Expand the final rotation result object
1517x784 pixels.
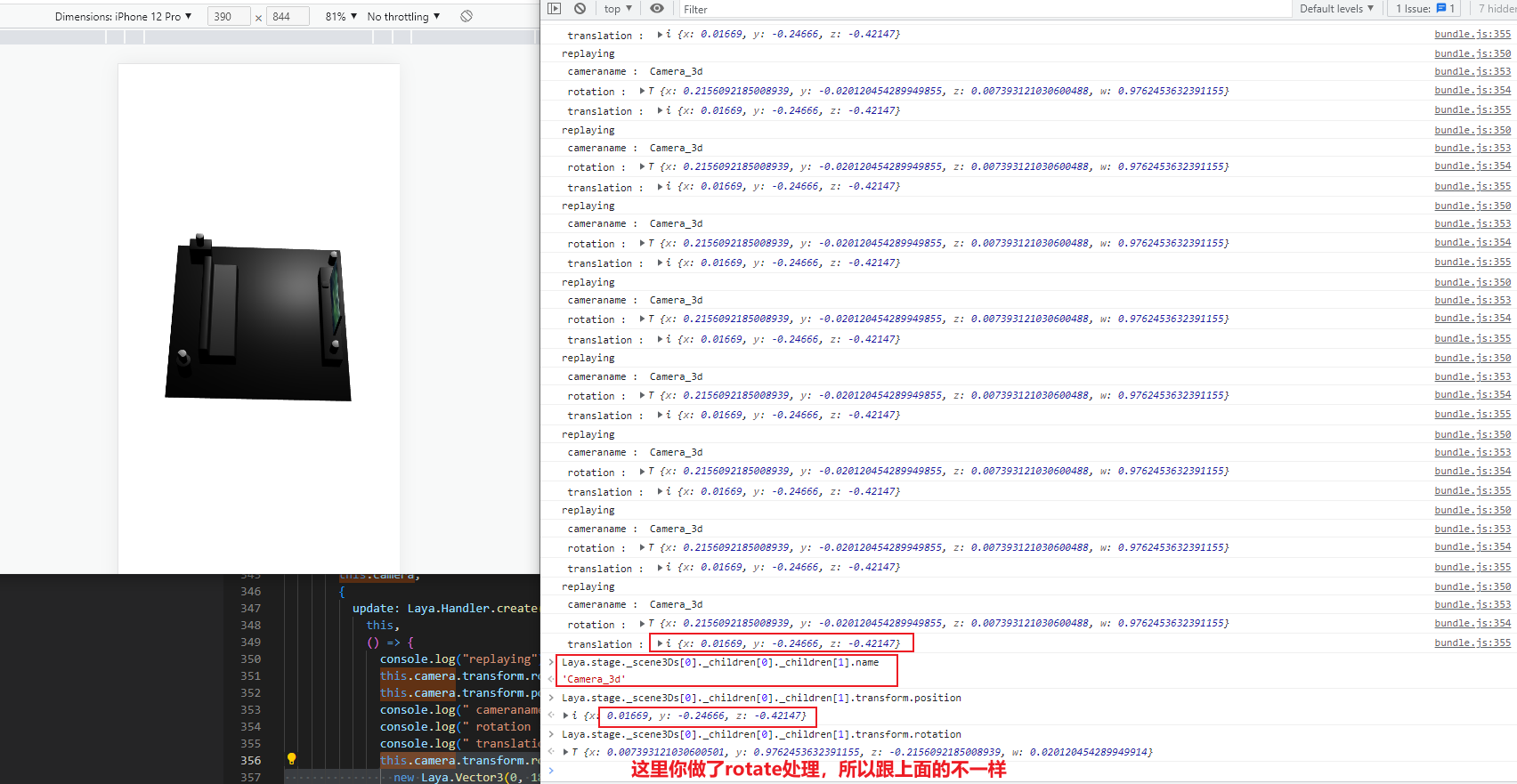pos(565,752)
